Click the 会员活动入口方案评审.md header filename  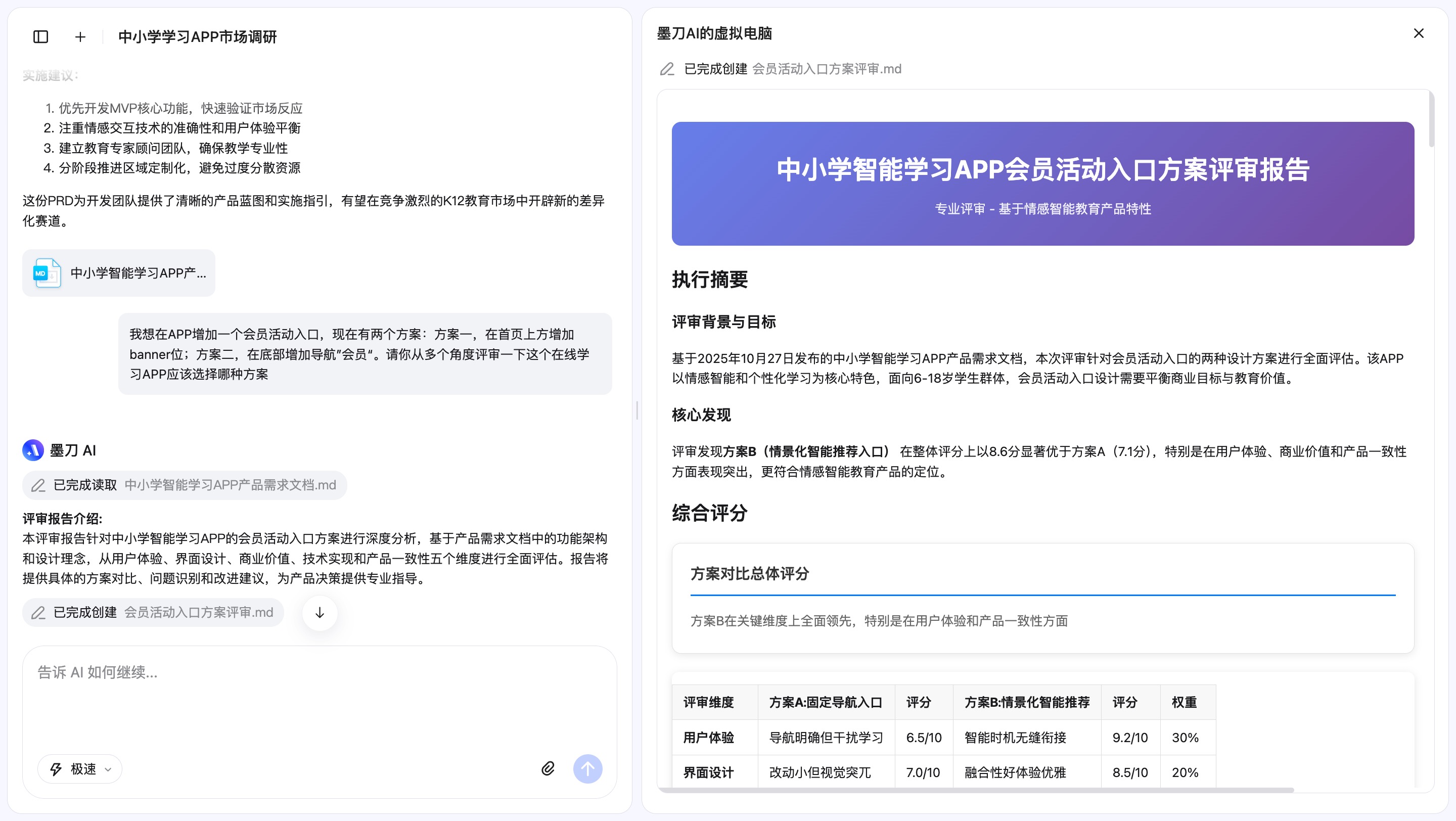[827, 69]
